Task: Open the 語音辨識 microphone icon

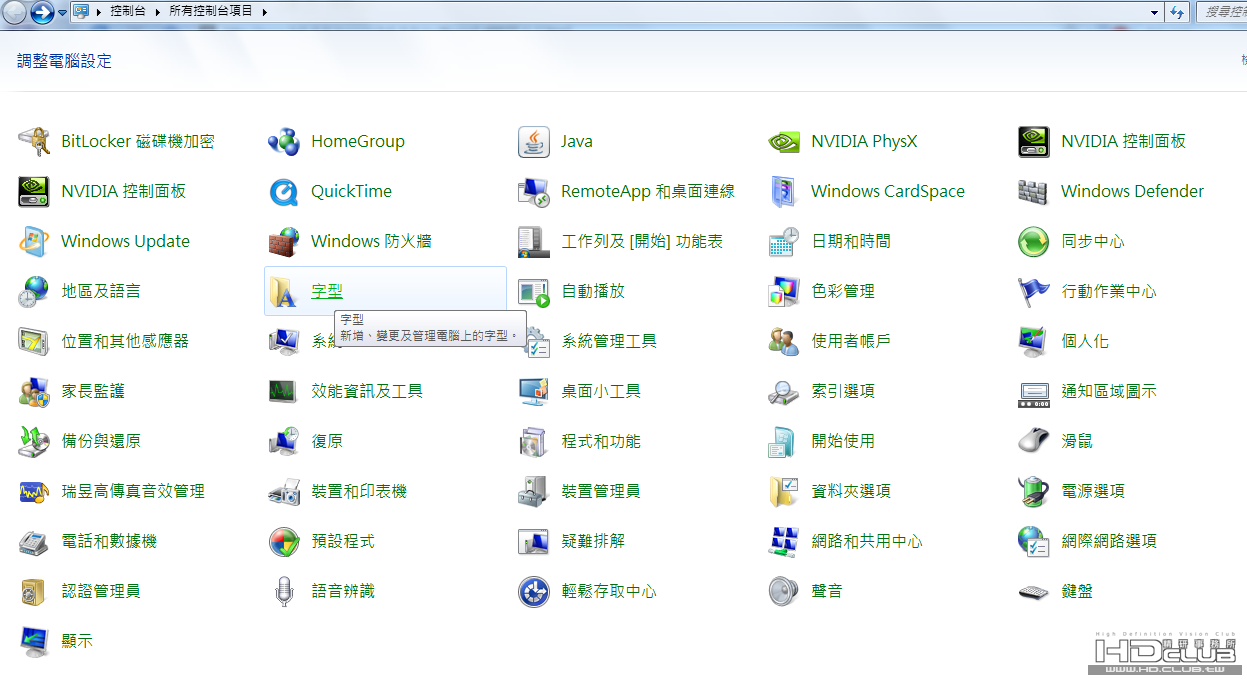Action: click(x=284, y=592)
